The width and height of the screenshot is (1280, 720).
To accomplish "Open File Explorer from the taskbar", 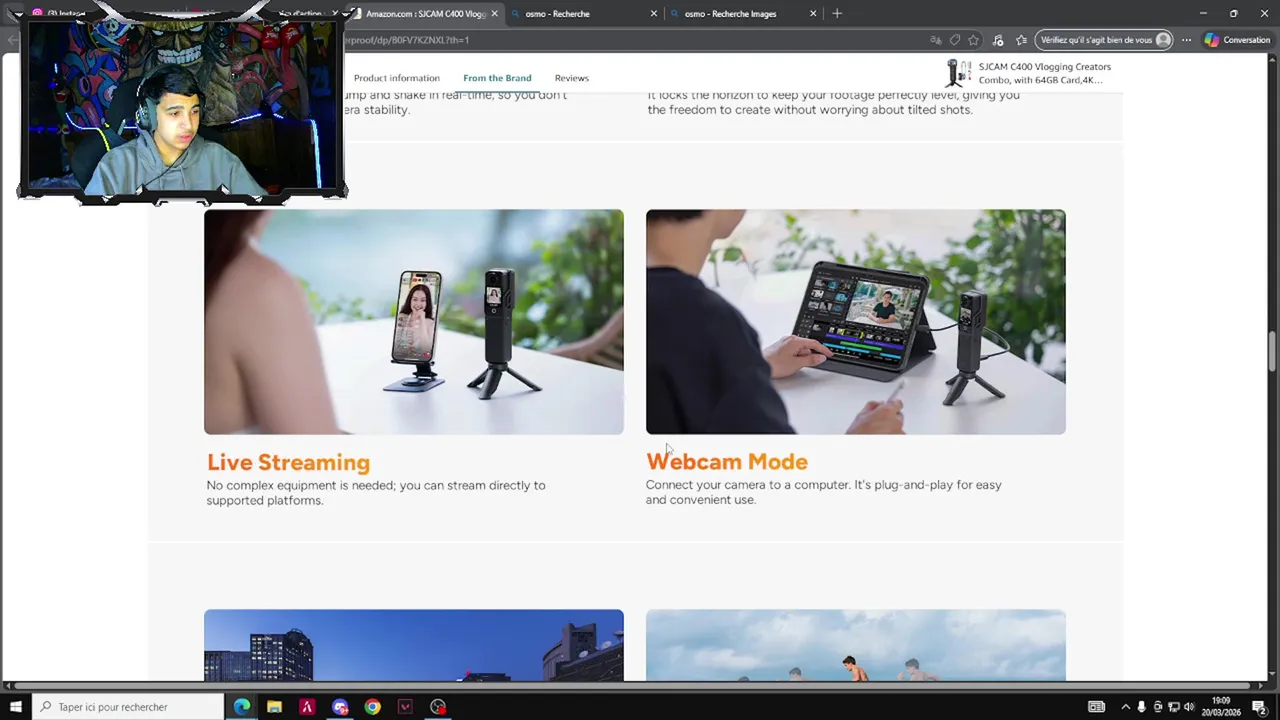I will [x=274, y=707].
